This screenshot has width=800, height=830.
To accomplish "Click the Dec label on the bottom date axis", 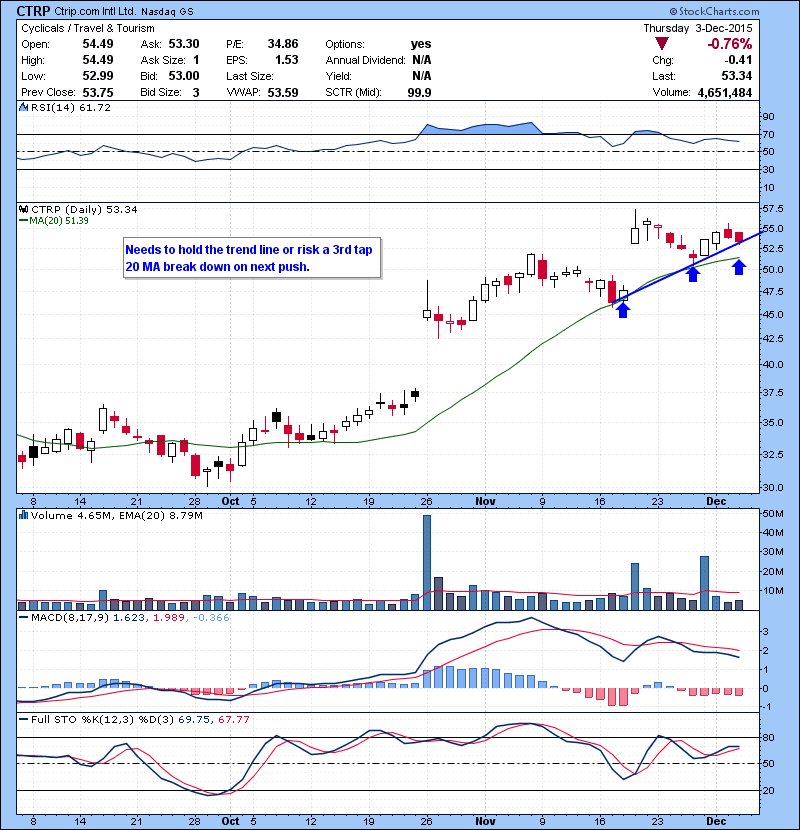I will coord(716,821).
